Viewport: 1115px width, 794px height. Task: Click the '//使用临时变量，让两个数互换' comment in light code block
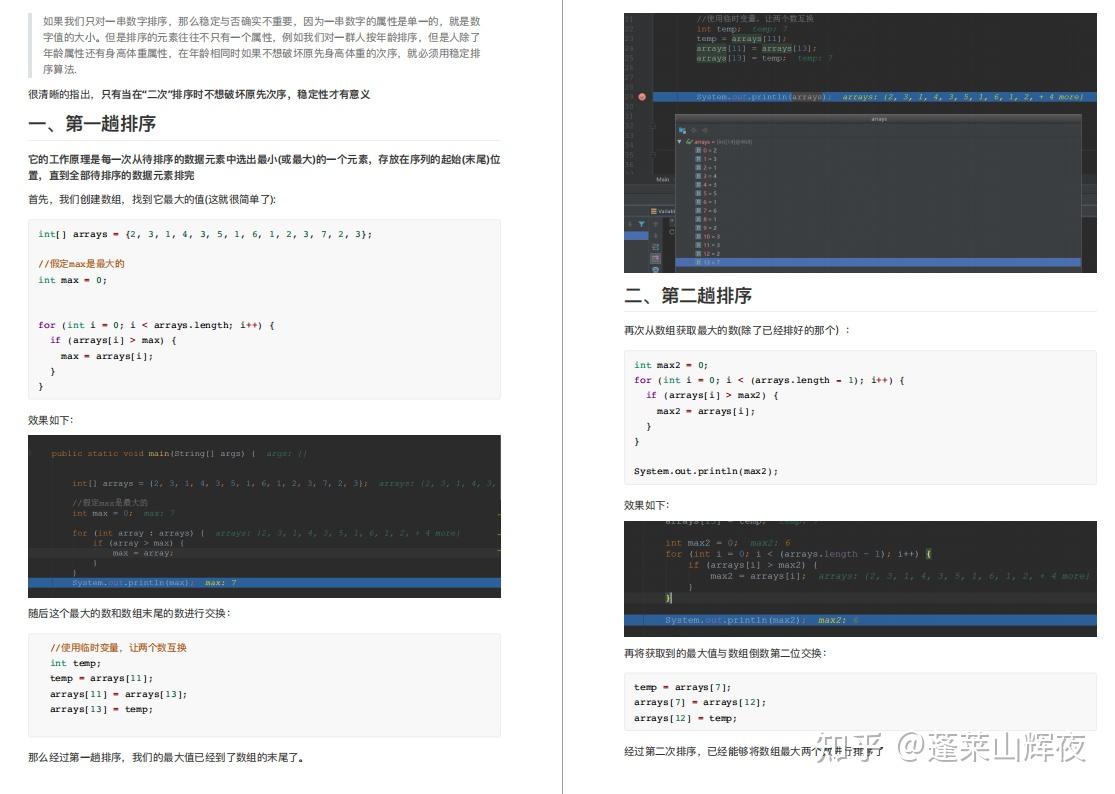point(118,648)
